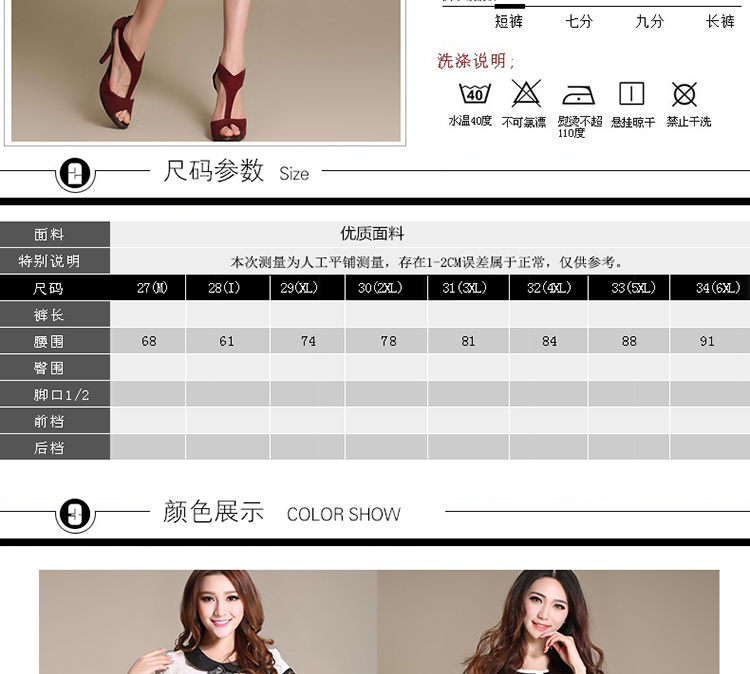750x674 pixels.
Task: Click the pants length scale marker
Action: tap(509, 6)
